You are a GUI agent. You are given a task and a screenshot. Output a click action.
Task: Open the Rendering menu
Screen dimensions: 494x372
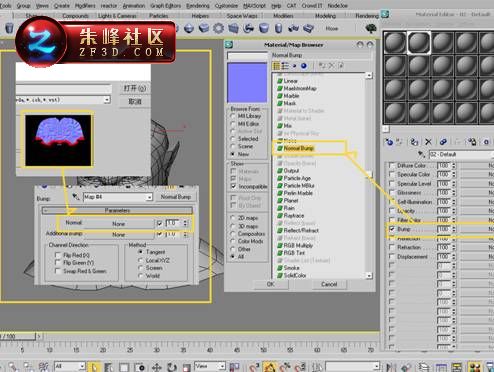click(198, 6)
